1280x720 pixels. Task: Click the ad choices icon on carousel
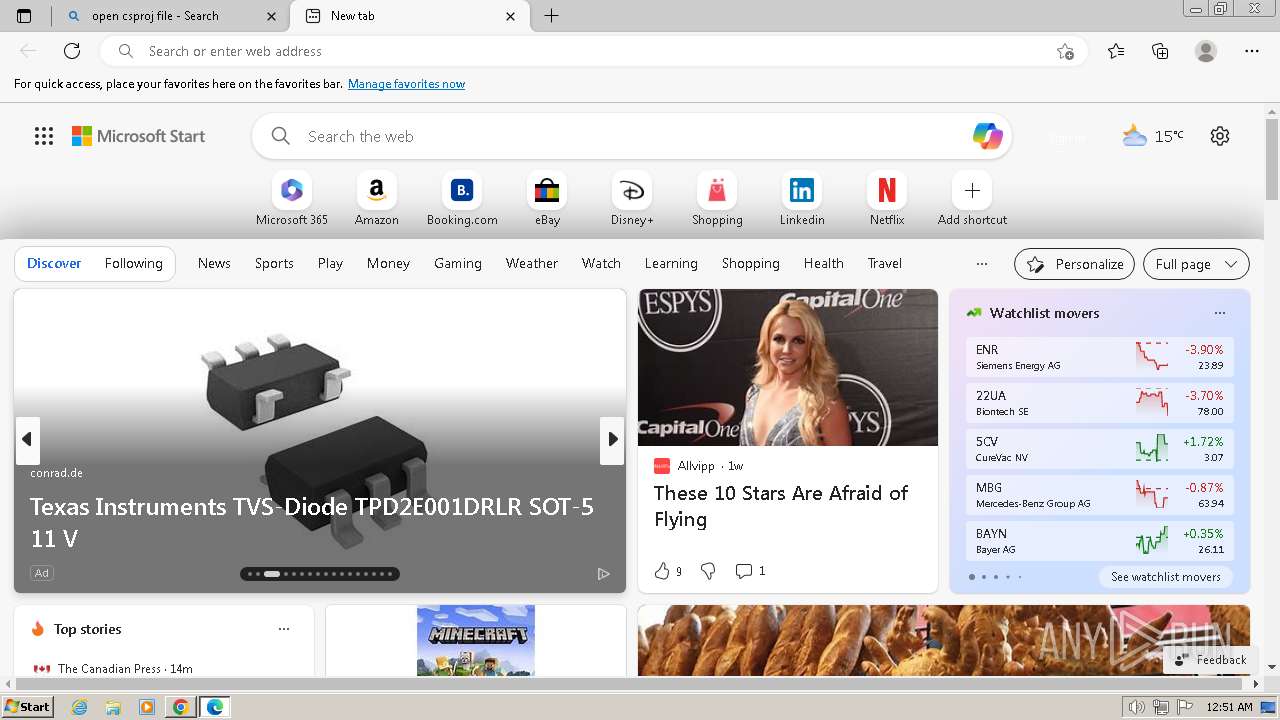[603, 573]
